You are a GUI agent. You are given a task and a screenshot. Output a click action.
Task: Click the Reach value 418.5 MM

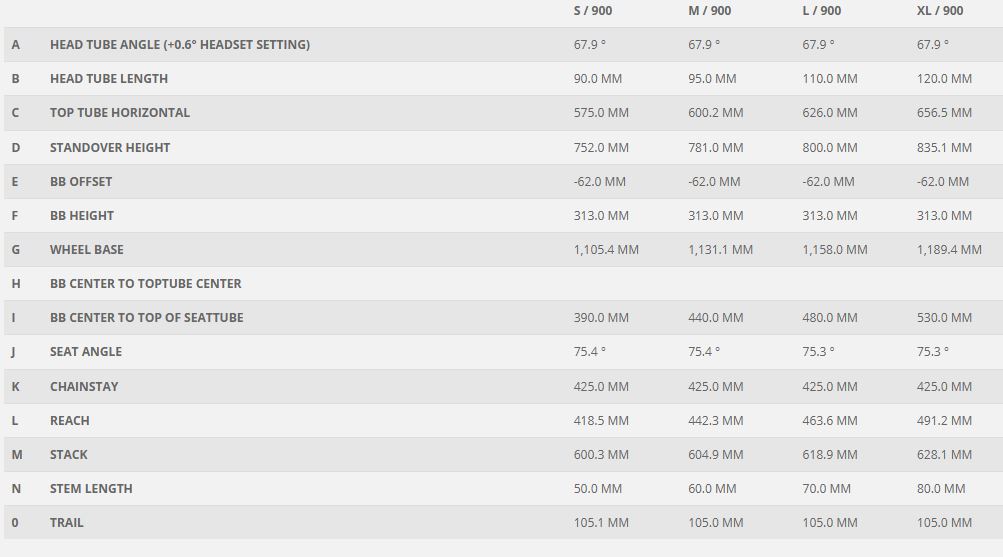[x=601, y=421]
